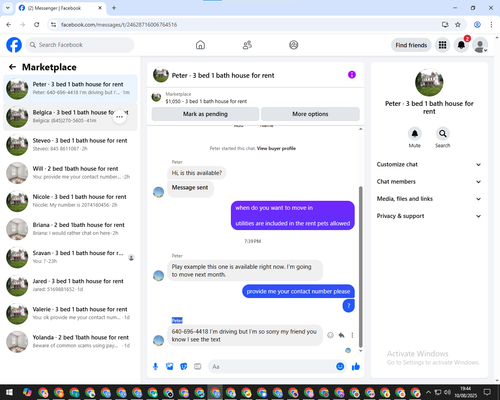500x400 pixels.
Task: Bookmark this page with star icon
Action: tap(458, 25)
